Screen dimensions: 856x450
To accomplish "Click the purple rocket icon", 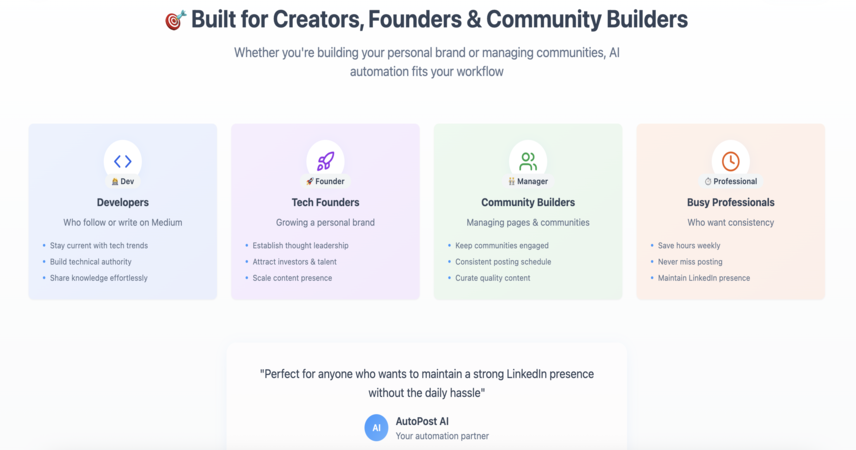I will (325, 161).
